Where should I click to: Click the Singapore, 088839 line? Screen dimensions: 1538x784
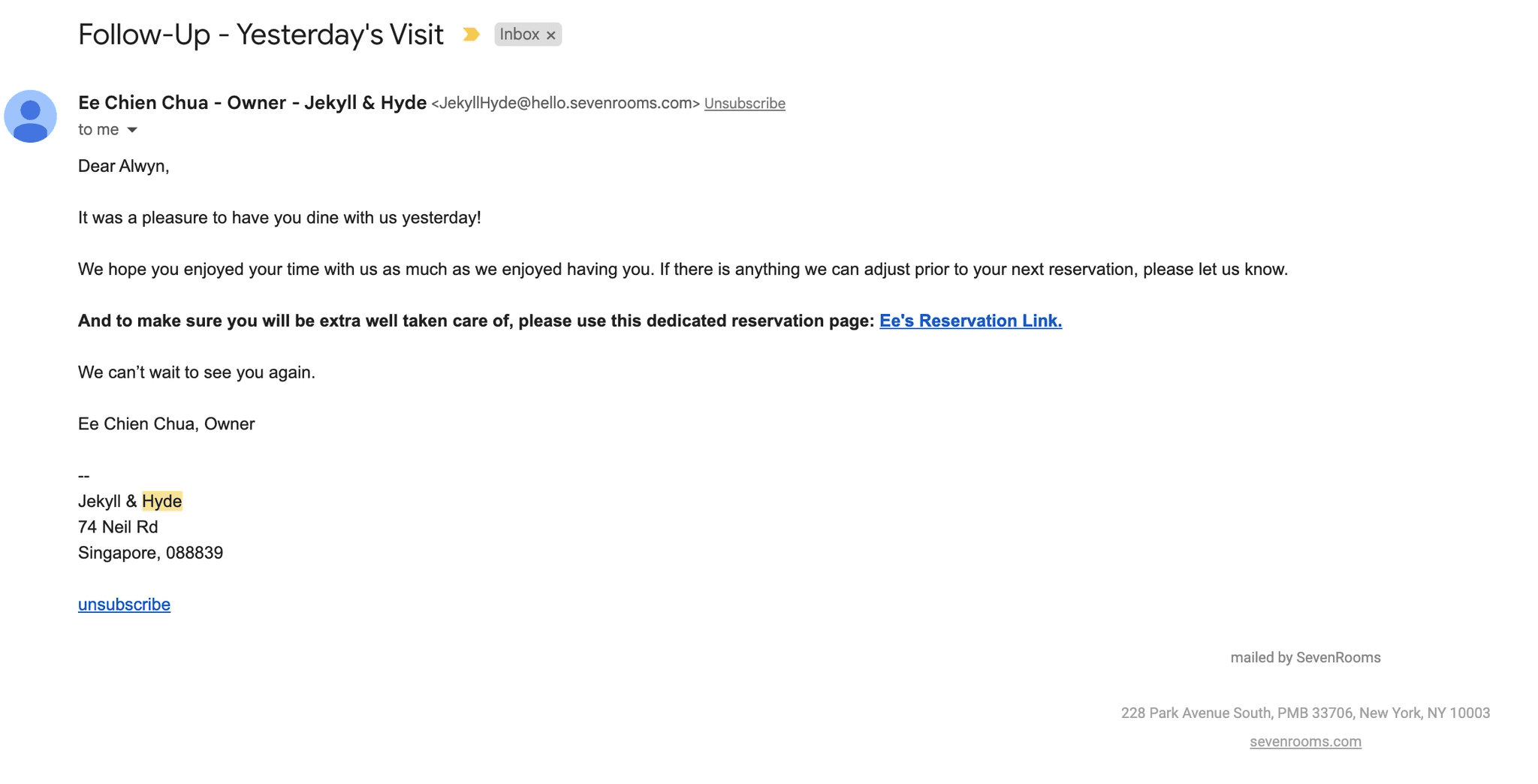(150, 553)
